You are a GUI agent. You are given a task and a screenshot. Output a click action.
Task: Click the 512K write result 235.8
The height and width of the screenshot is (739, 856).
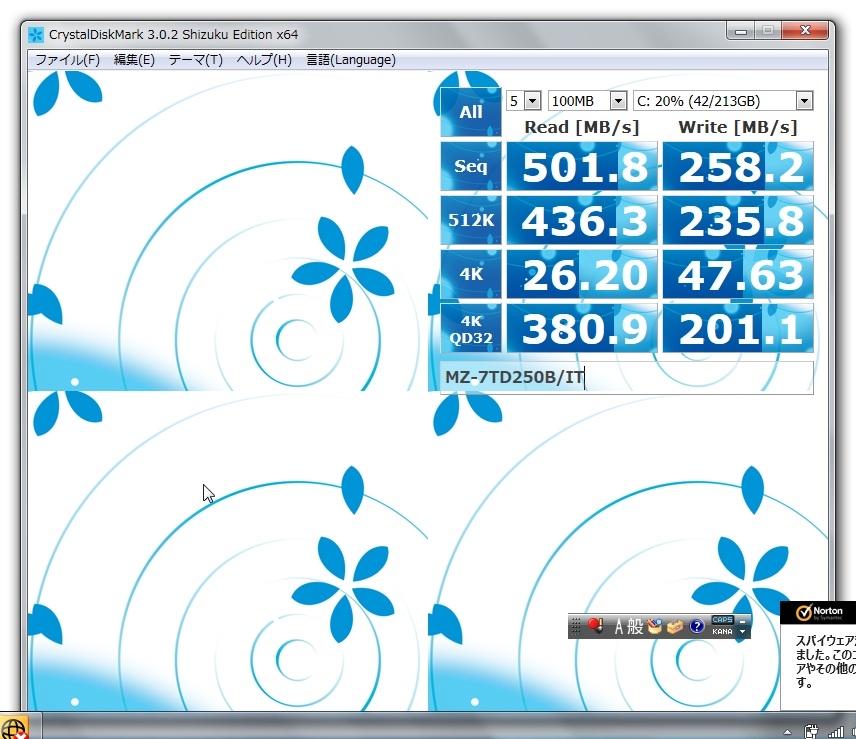click(738, 220)
